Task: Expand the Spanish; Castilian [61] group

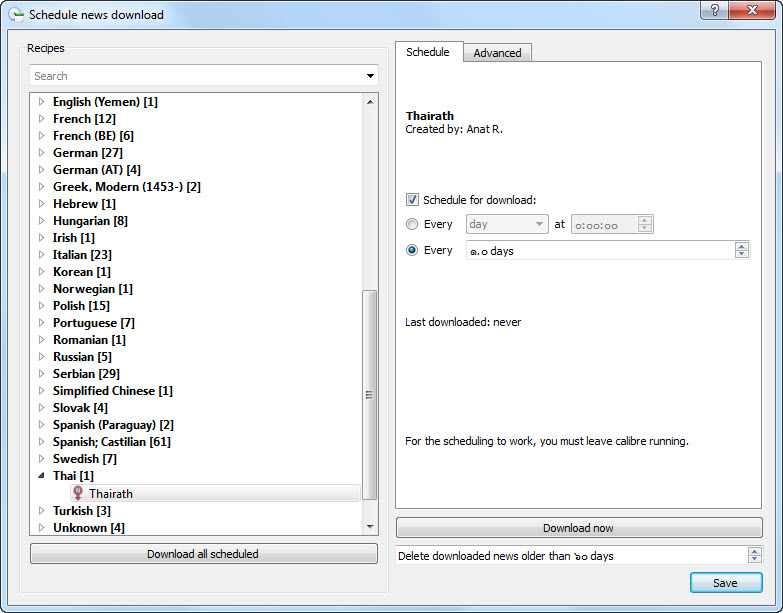Action: [x=41, y=442]
